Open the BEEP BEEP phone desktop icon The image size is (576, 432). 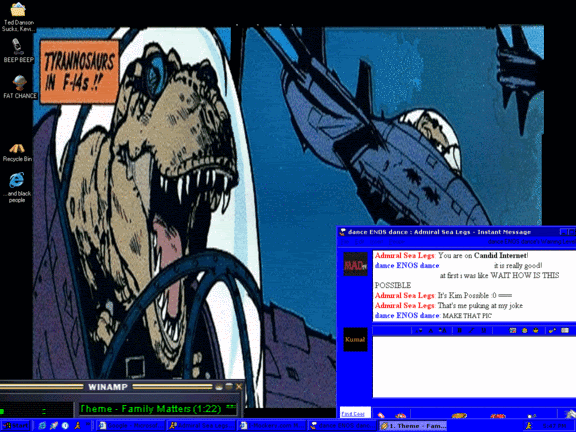[x=17, y=47]
